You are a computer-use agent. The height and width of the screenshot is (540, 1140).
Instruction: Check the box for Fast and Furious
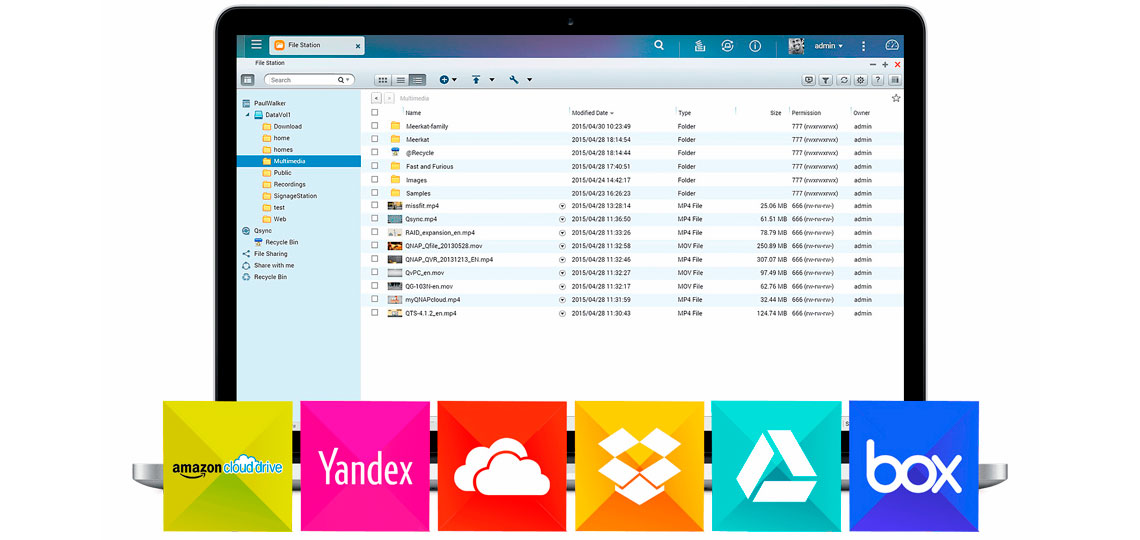[x=374, y=166]
